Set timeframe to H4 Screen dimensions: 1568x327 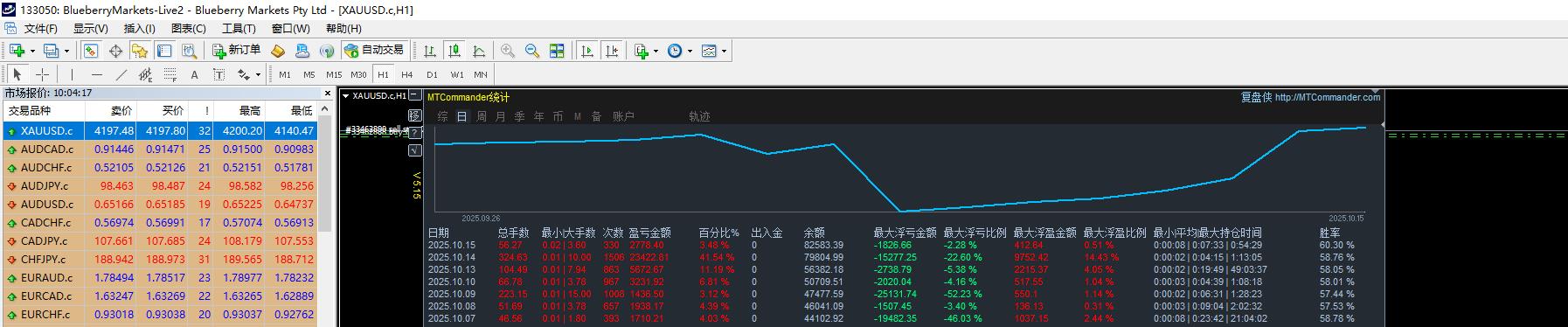pos(407,74)
